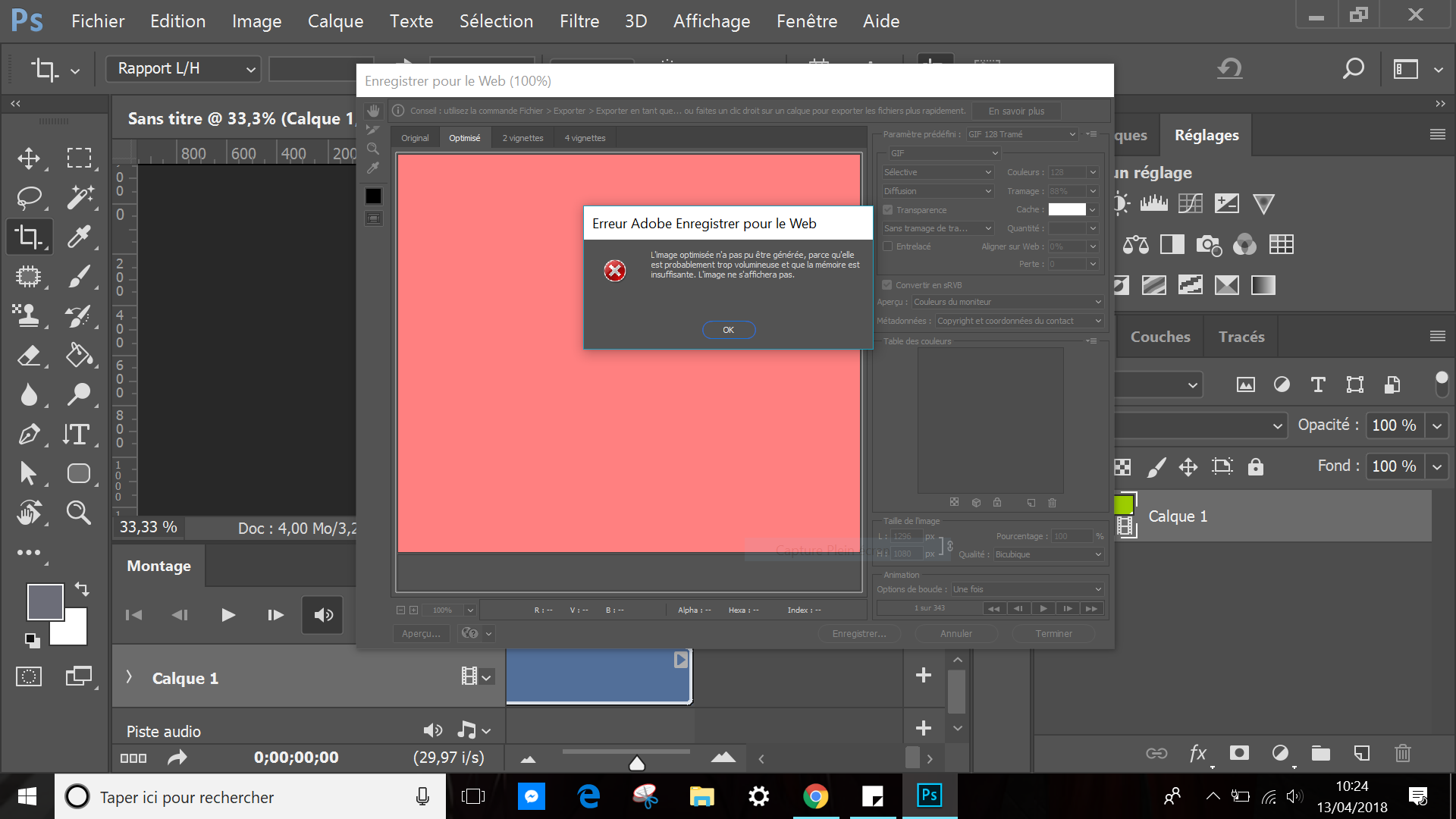Select the Pen tool

click(29, 435)
